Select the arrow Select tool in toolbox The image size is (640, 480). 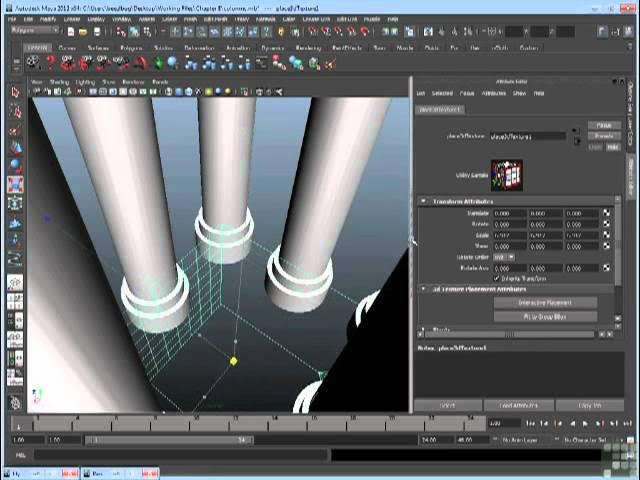point(16,93)
